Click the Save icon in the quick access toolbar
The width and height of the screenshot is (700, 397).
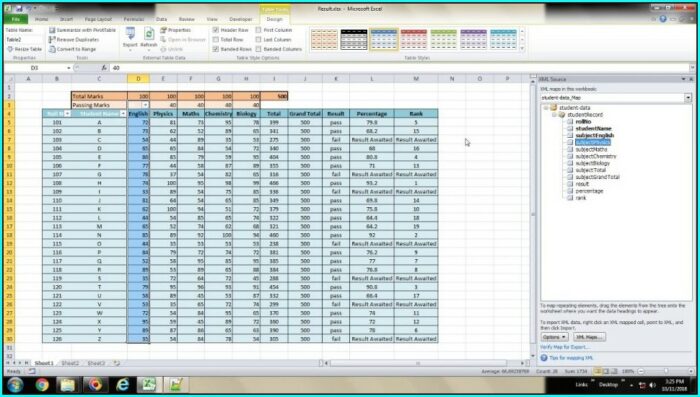click(19, 8)
